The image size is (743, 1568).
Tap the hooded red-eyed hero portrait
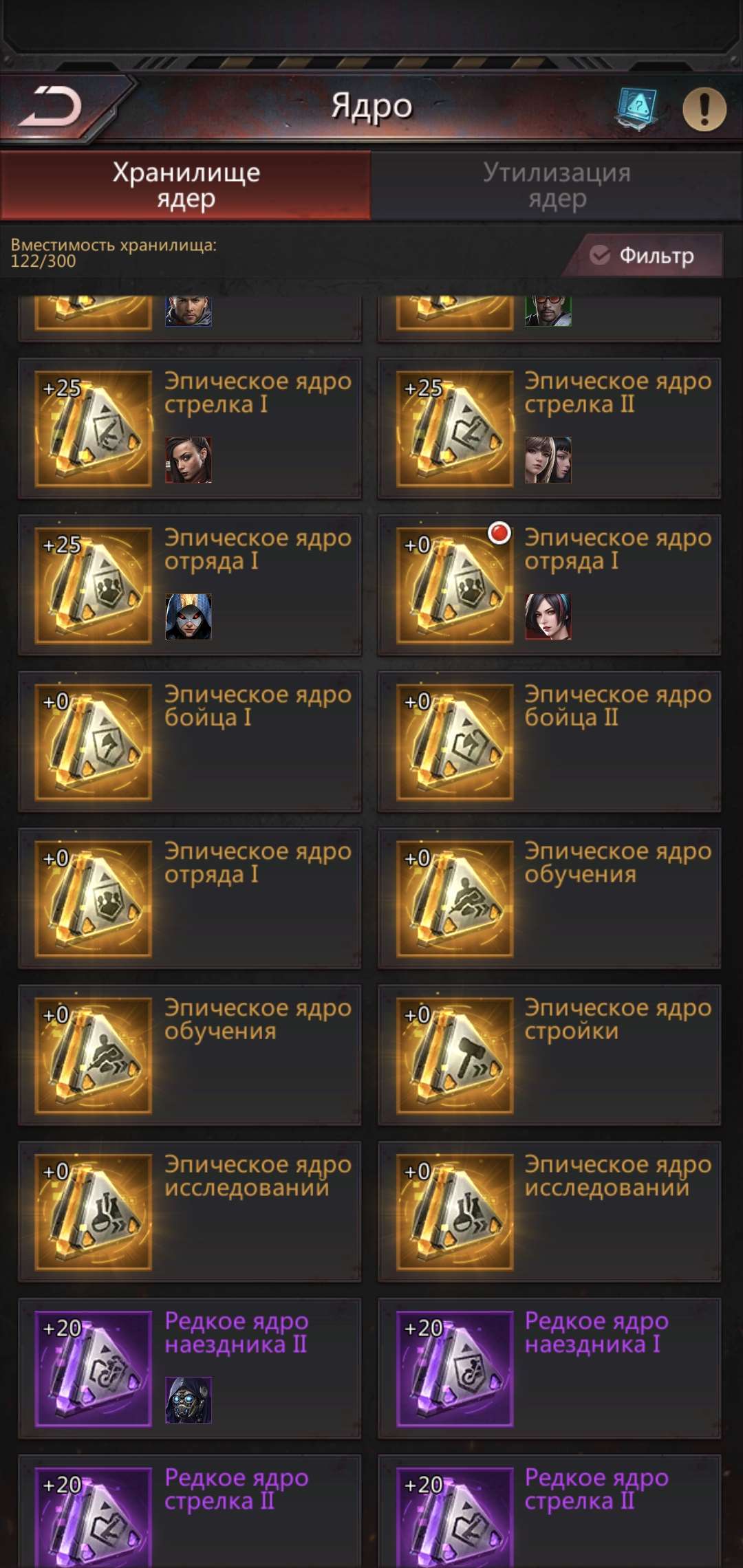tap(189, 617)
